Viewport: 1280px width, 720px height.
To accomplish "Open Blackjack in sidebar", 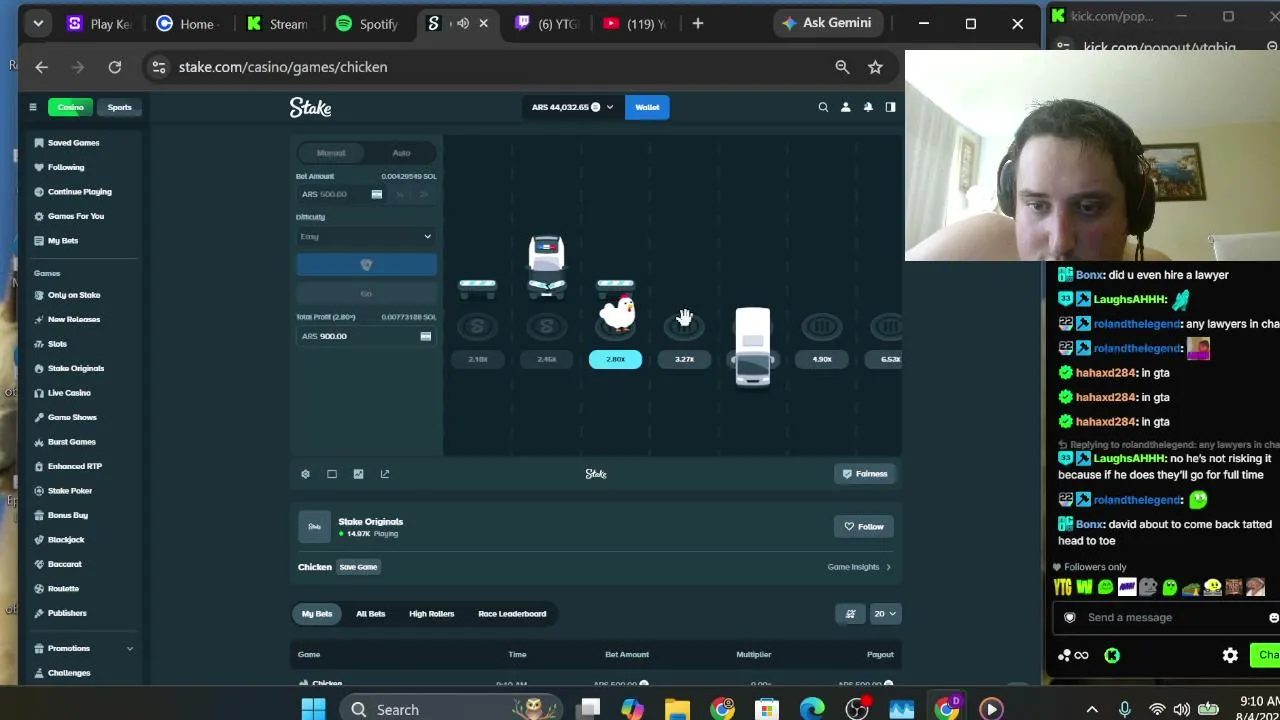I will (x=66, y=540).
